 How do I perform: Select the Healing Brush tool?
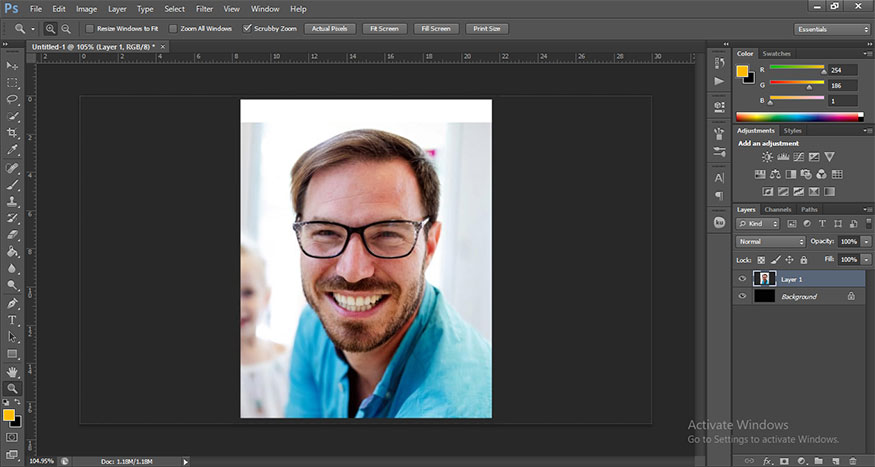tap(12, 168)
